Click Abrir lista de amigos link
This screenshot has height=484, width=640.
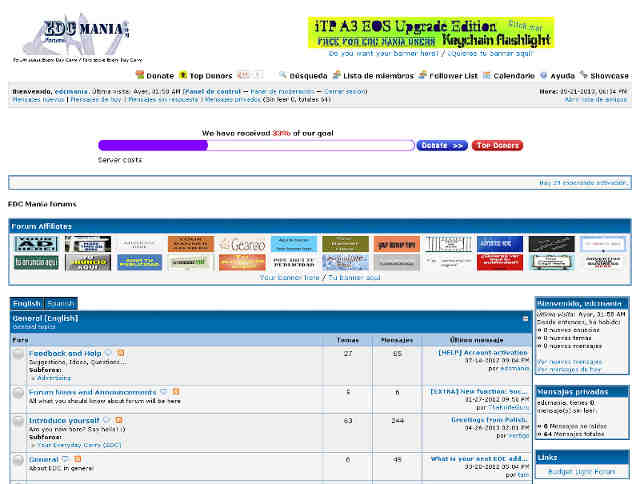[x=596, y=99]
